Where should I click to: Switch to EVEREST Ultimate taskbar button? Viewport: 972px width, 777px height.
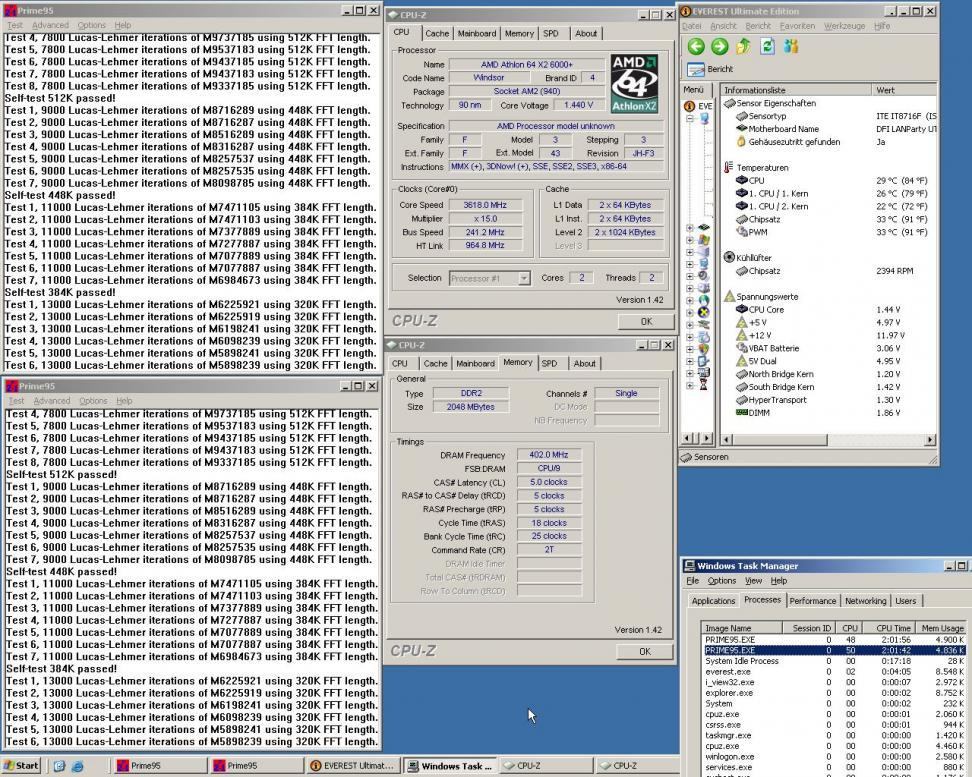[x=353, y=766]
